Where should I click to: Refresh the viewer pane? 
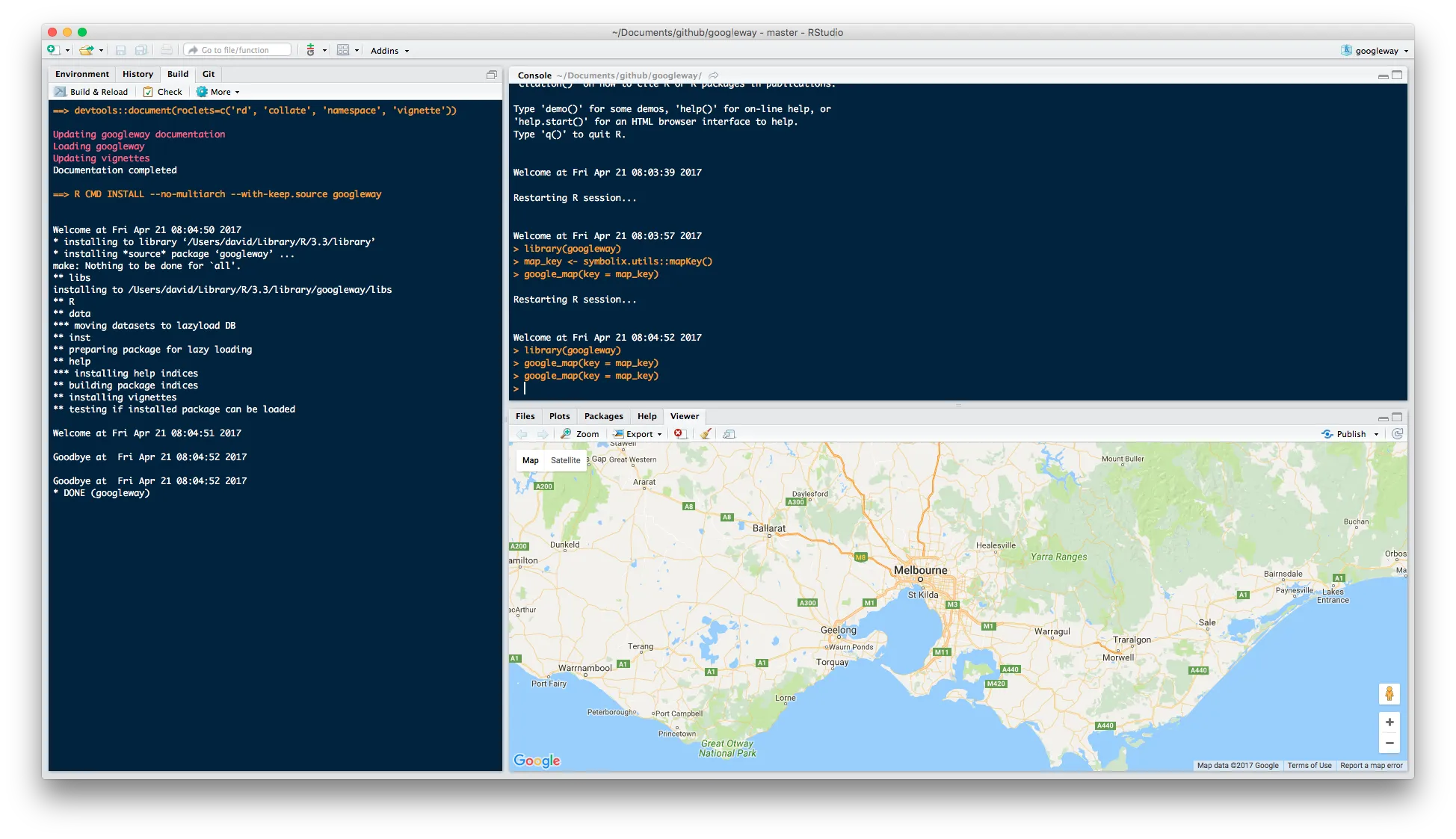point(1397,434)
